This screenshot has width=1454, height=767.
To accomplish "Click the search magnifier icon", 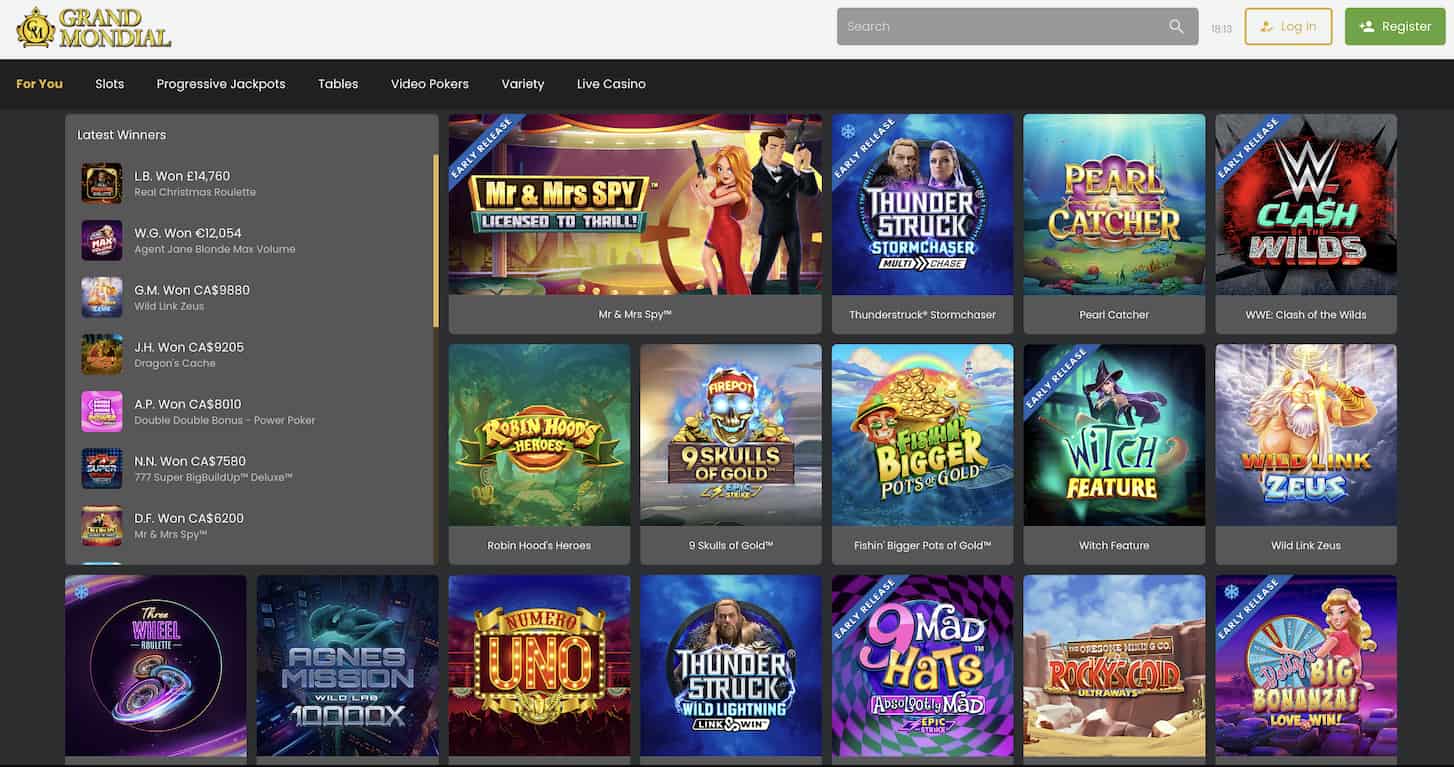I will pos(1176,27).
